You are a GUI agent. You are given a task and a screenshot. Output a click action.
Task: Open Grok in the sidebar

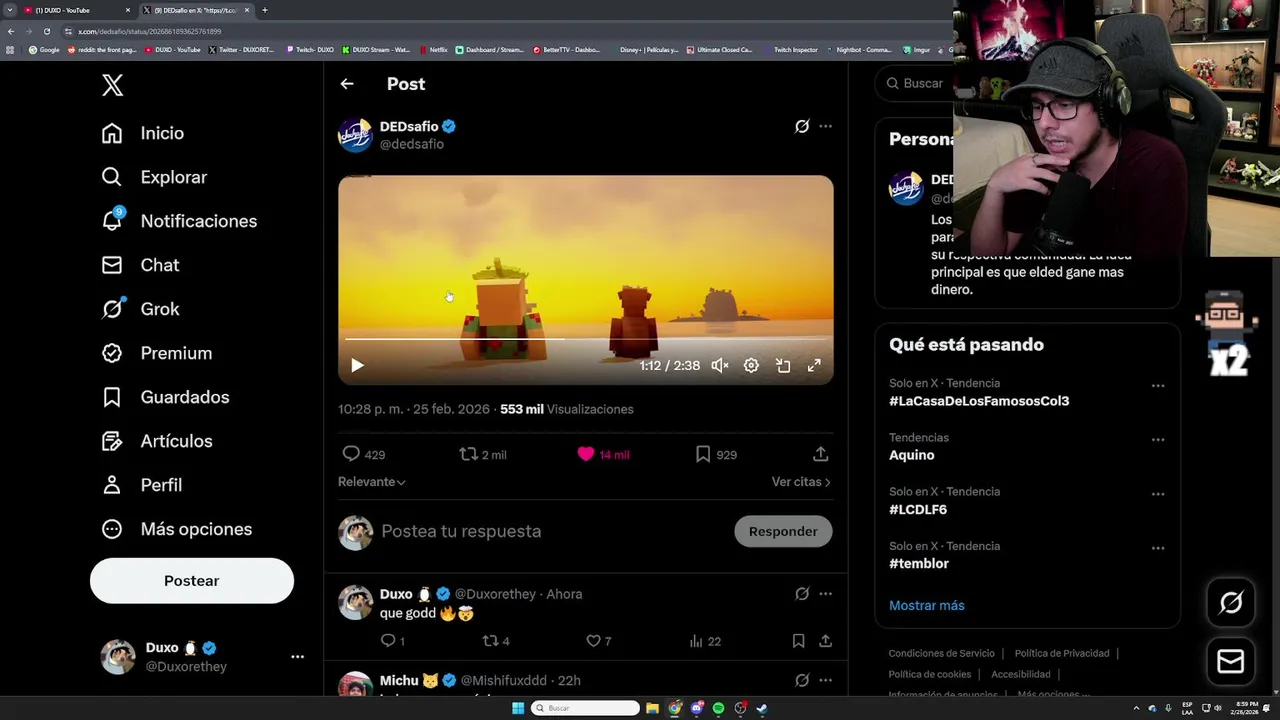click(x=140, y=309)
